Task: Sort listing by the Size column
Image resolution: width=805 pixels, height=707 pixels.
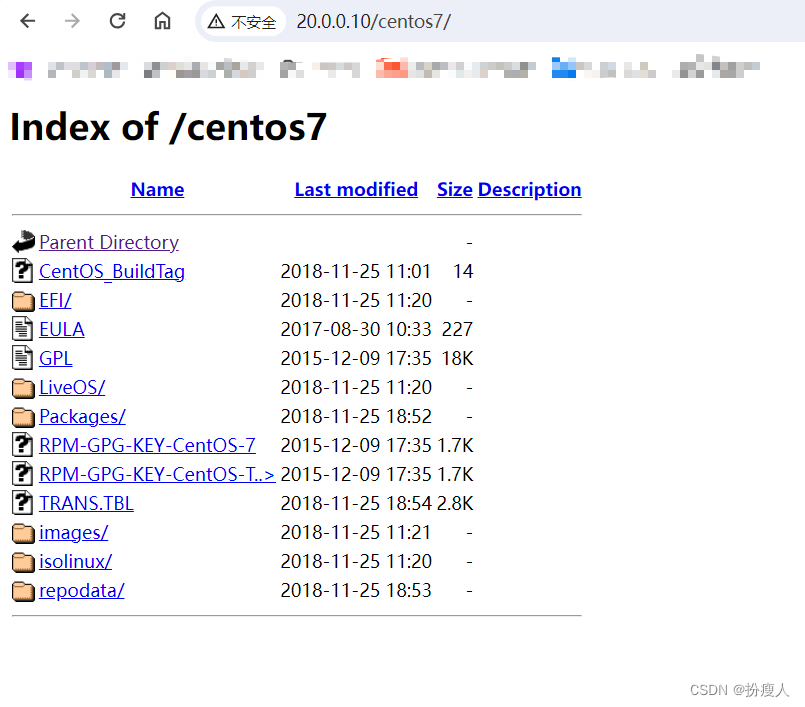Action: 454,189
